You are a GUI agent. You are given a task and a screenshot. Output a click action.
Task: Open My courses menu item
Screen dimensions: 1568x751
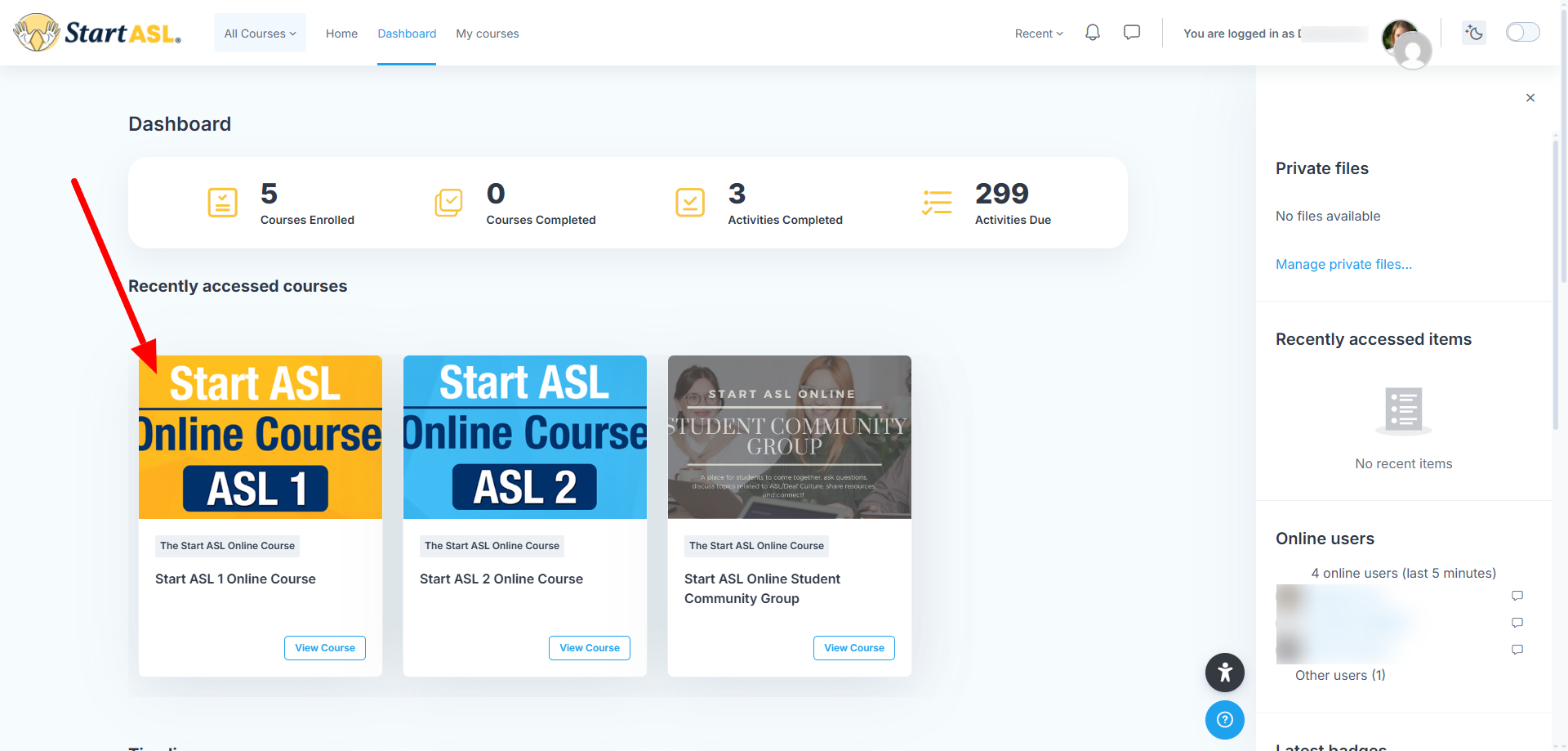(488, 34)
